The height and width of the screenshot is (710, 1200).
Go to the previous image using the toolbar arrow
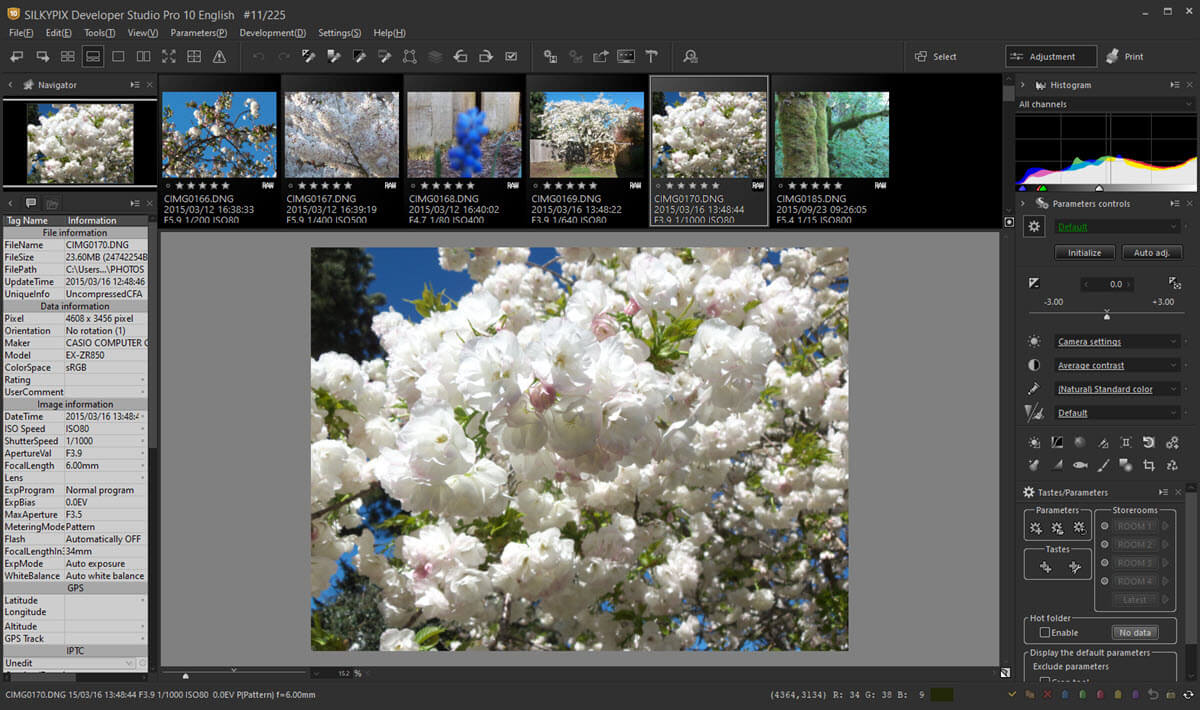click(17, 56)
